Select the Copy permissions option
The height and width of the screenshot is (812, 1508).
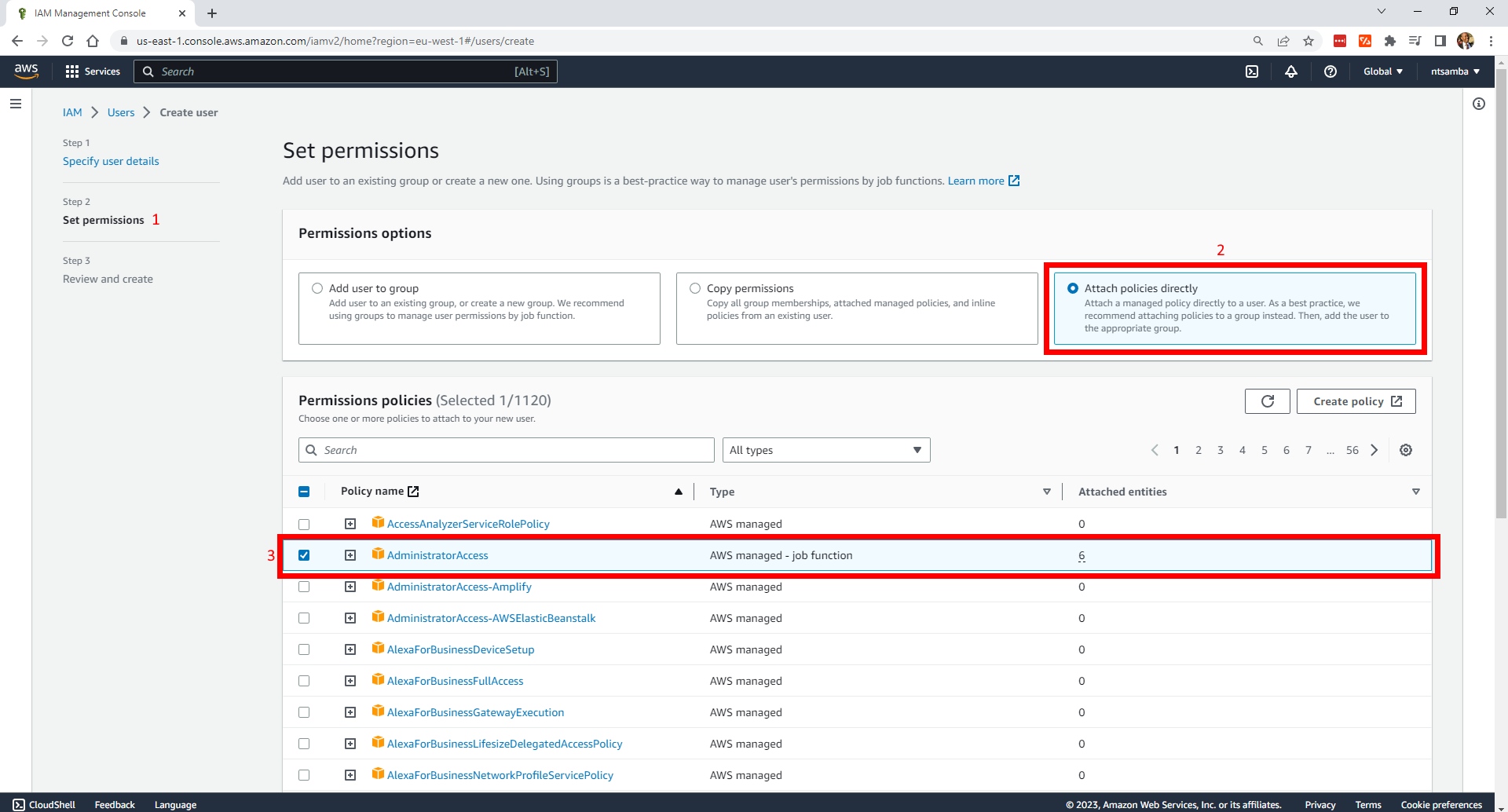pos(695,288)
